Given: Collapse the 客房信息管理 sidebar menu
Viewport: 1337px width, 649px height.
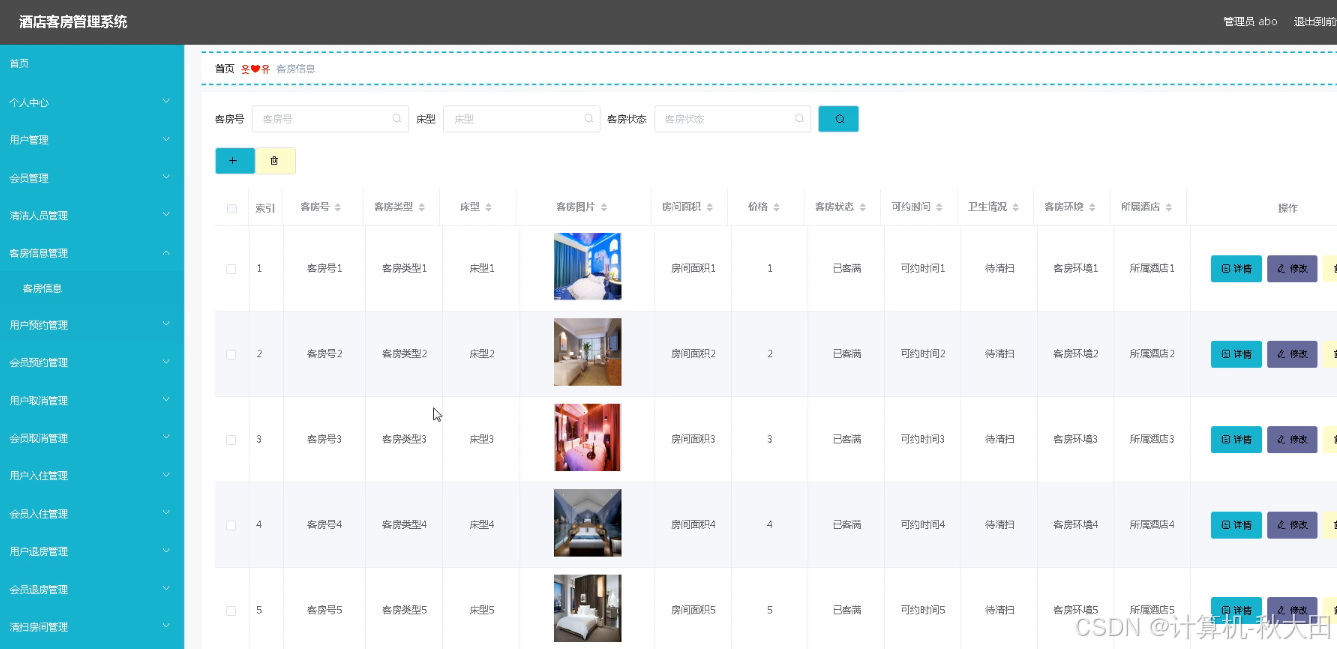Looking at the screenshot, I should (x=92, y=253).
